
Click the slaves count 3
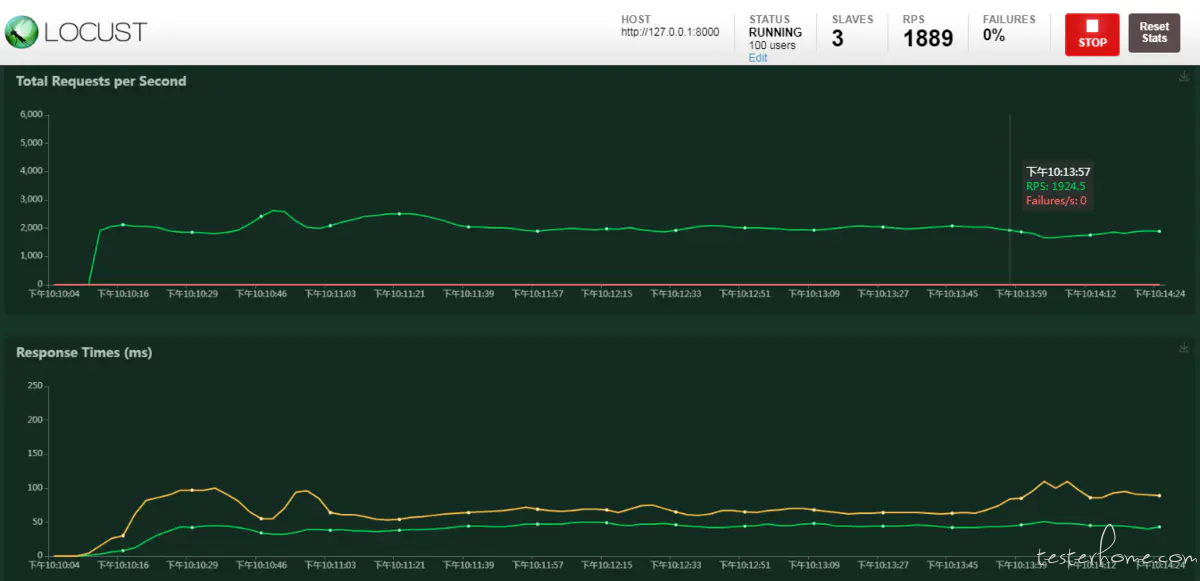point(838,39)
